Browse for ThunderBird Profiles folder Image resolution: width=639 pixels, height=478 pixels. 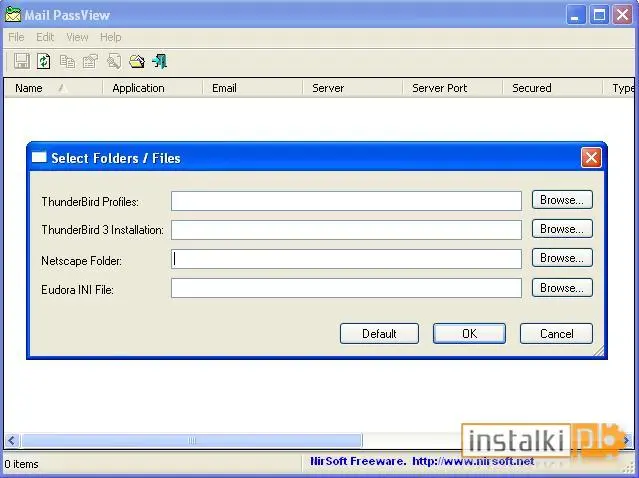(x=562, y=200)
